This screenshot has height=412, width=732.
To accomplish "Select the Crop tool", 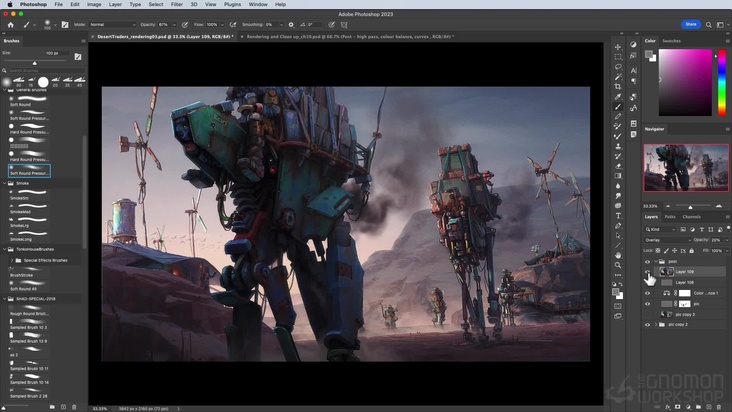I will (x=618, y=87).
